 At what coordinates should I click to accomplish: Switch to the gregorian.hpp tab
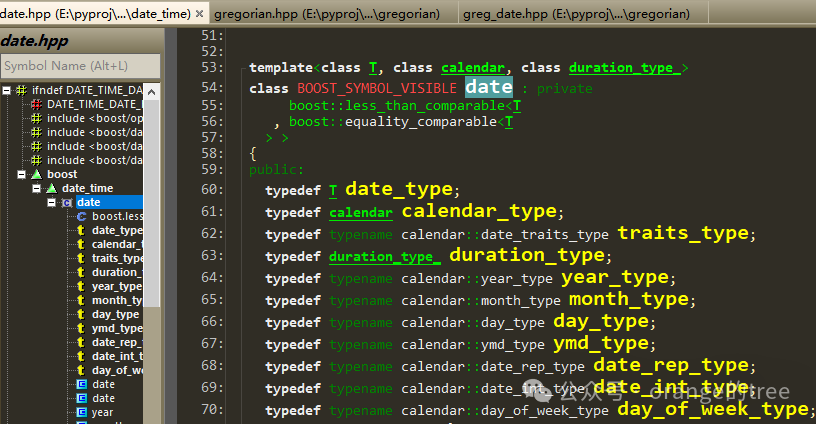pos(327,14)
